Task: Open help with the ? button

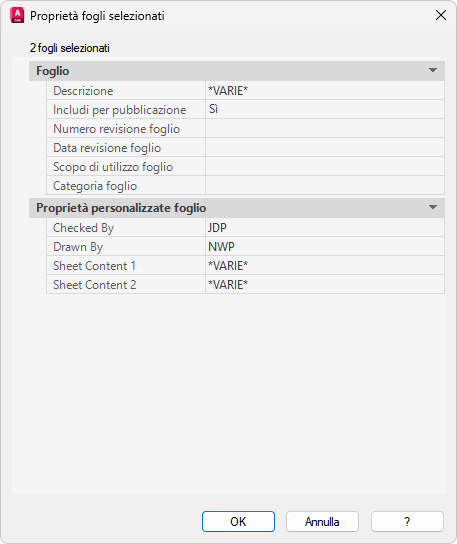Action: (x=407, y=521)
